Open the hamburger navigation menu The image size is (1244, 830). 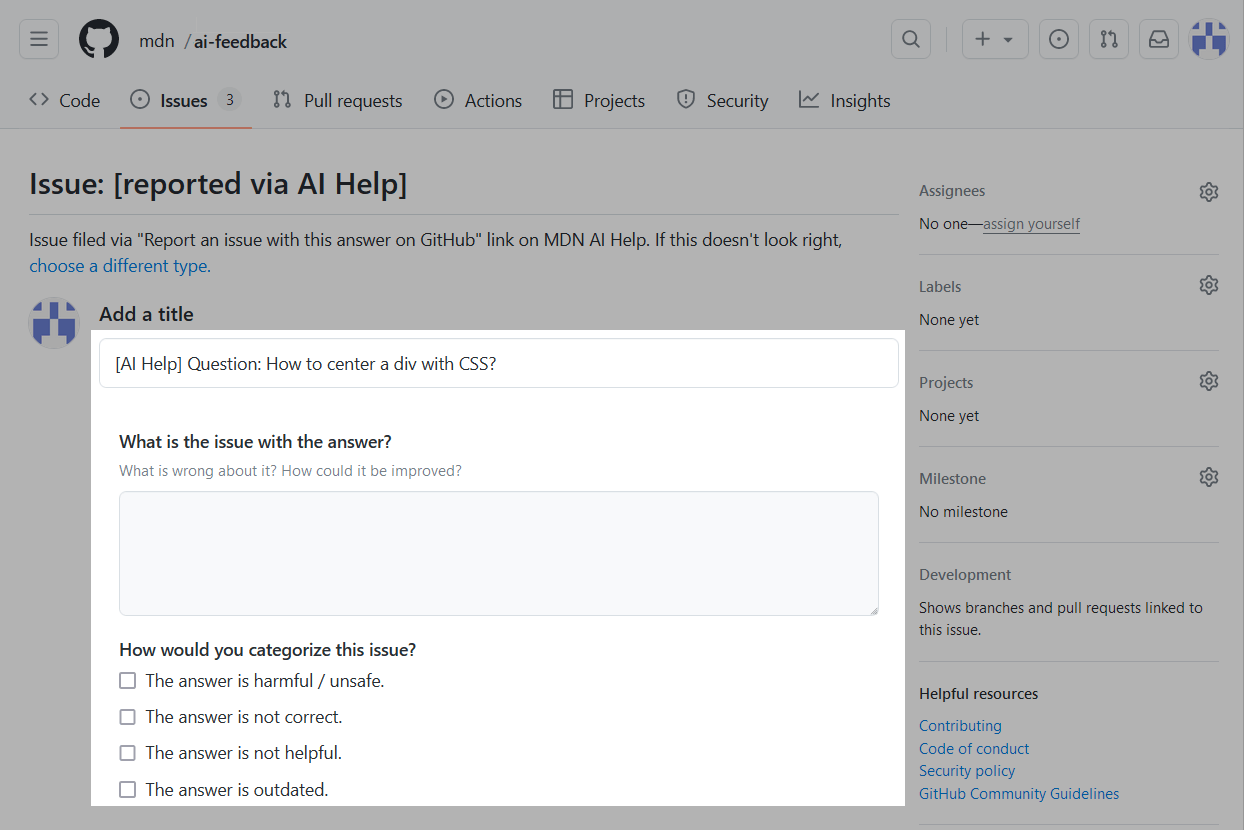pos(39,39)
